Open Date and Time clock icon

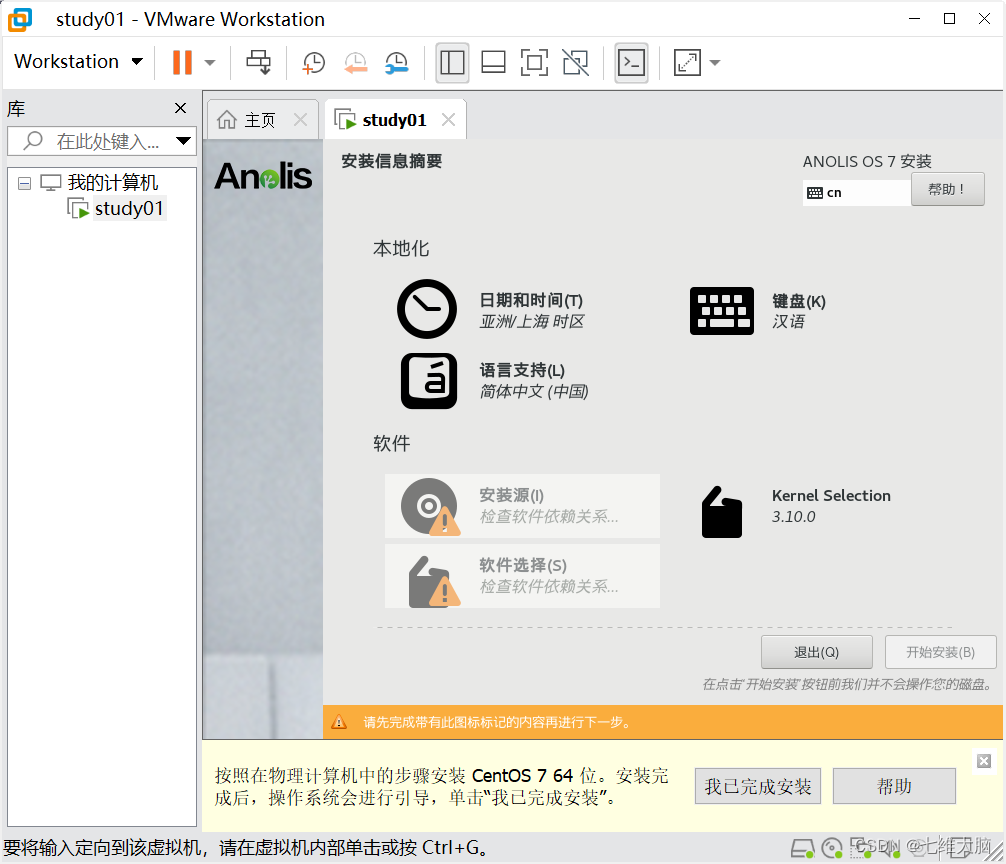point(427,309)
